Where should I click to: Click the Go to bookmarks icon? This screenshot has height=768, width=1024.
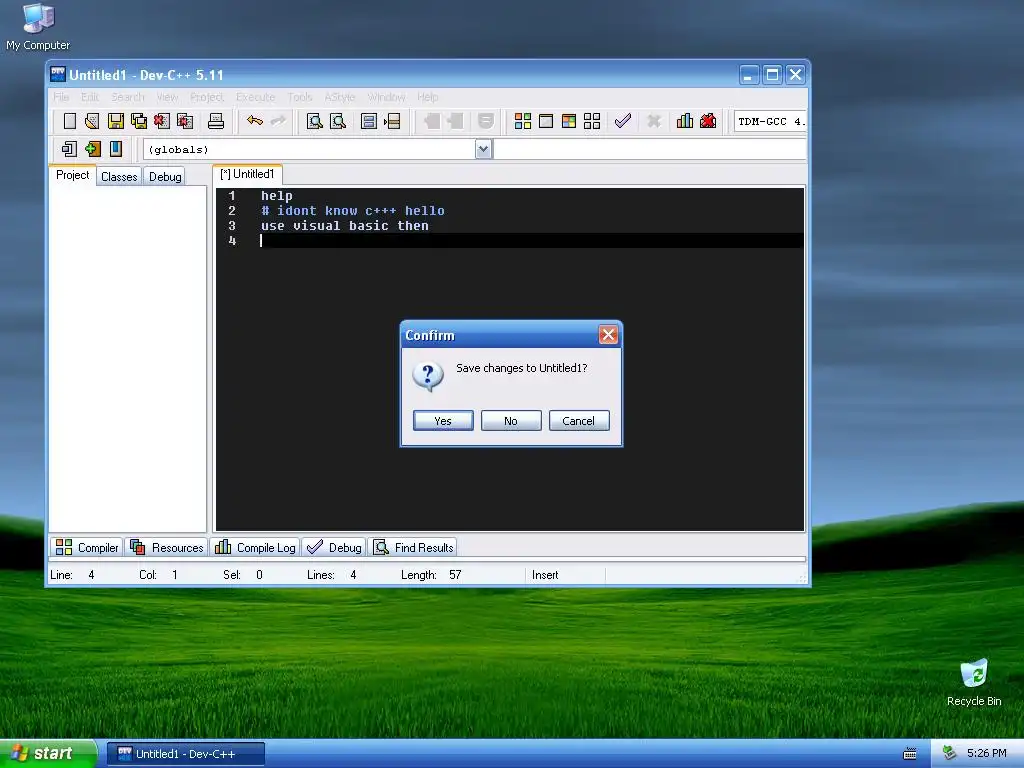116,149
